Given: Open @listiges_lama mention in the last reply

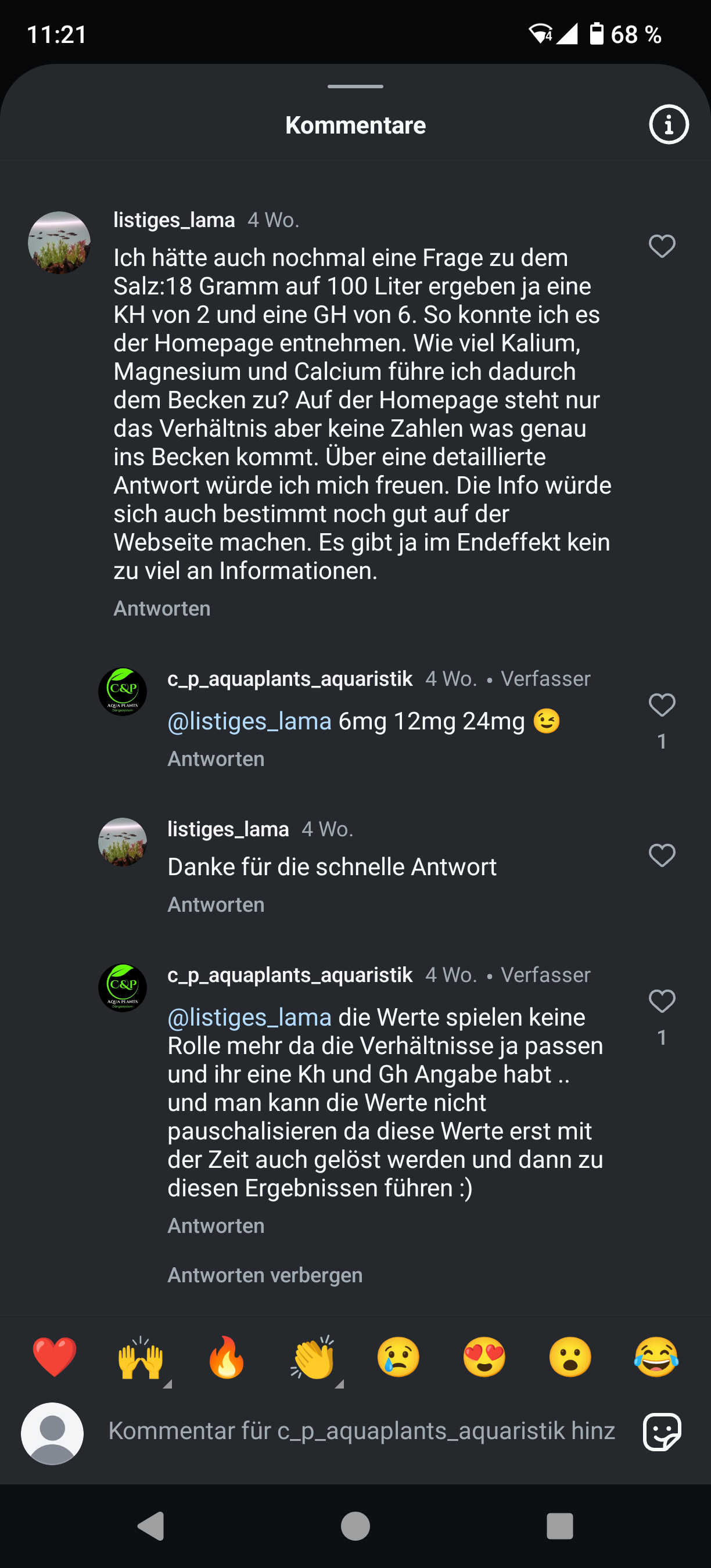Looking at the screenshot, I should click(250, 1017).
